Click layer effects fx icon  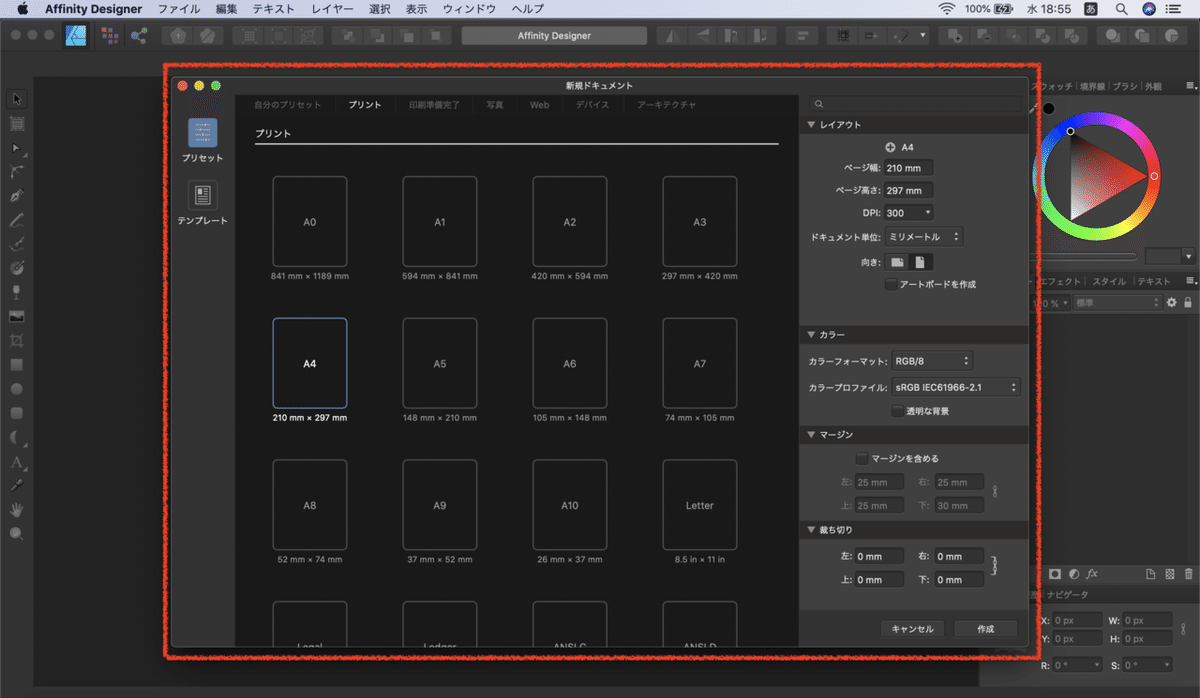tap(1093, 574)
